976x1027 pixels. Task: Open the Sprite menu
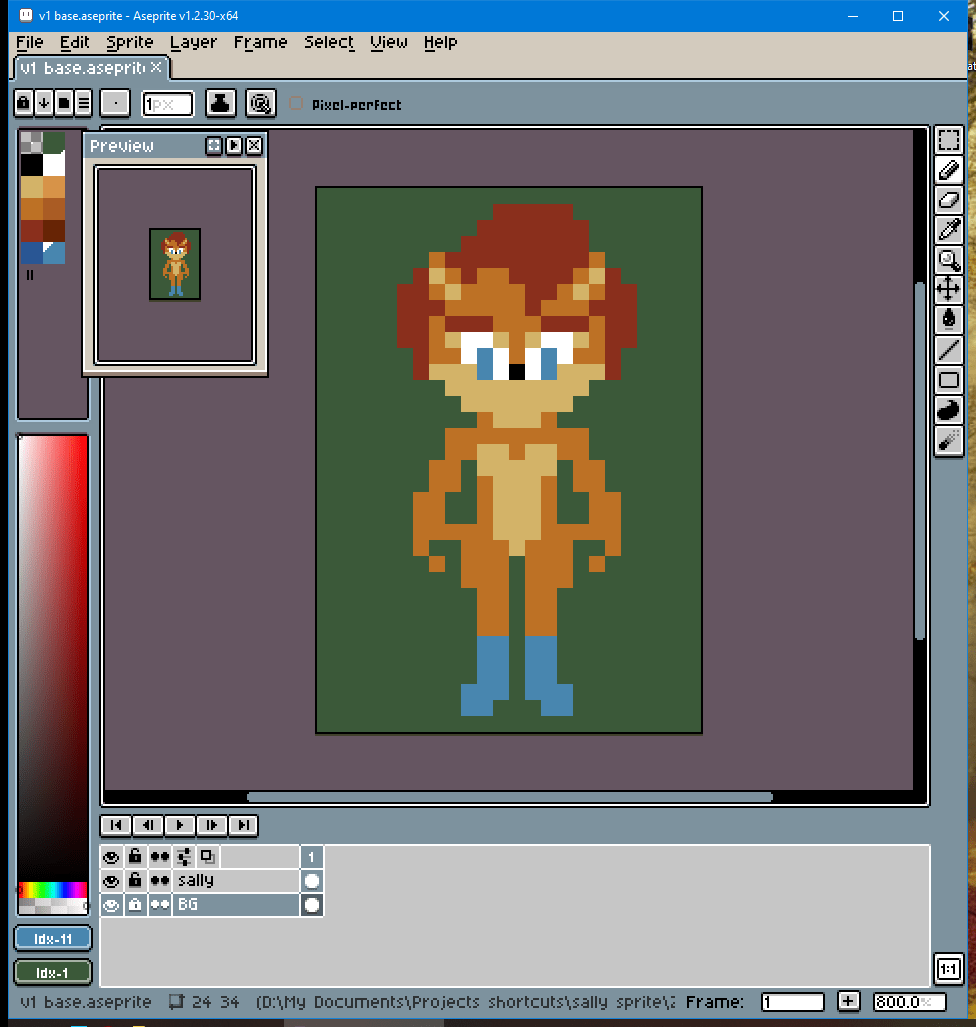coord(130,42)
